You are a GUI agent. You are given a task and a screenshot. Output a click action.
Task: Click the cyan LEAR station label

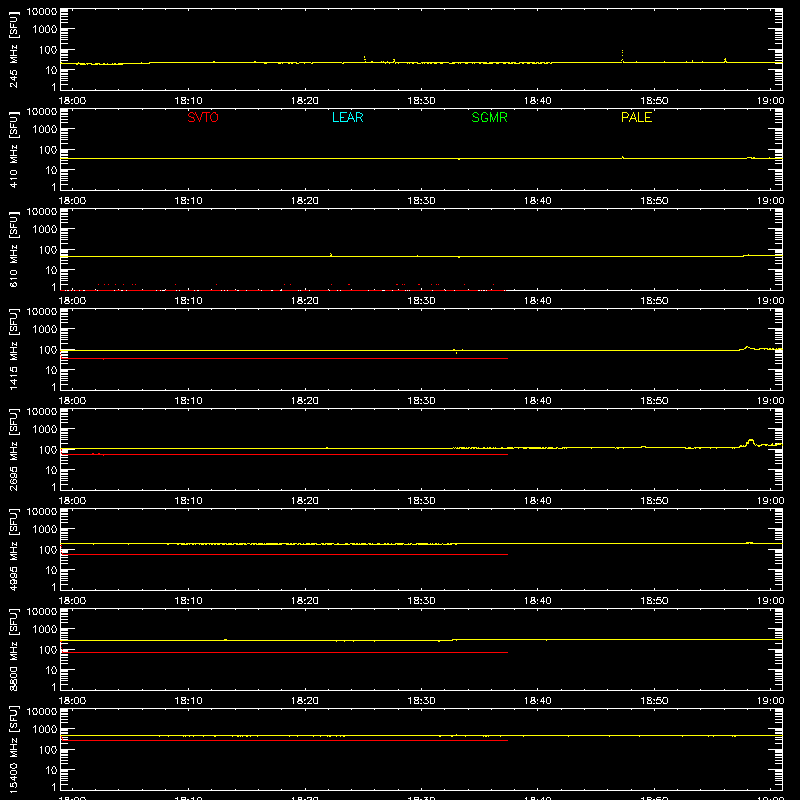pos(347,117)
